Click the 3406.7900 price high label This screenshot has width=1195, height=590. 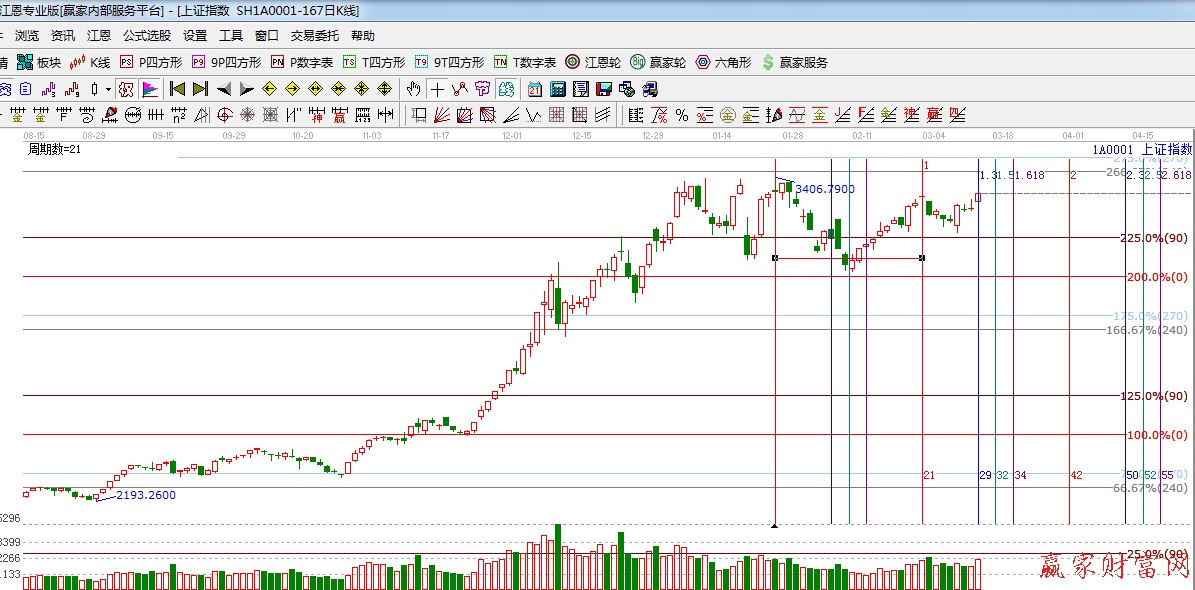pyautogui.click(x=824, y=189)
